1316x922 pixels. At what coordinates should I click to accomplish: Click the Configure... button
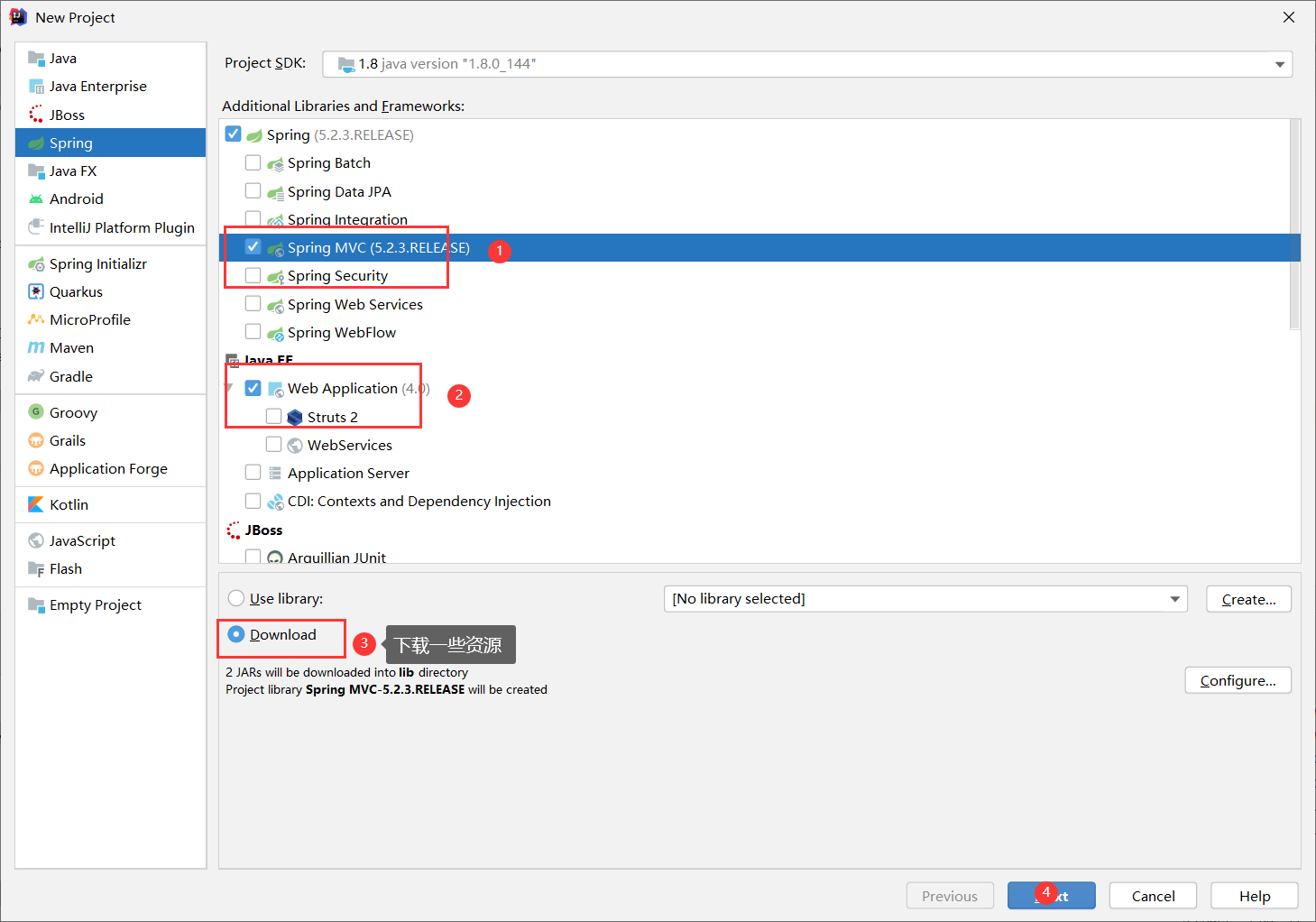click(x=1238, y=680)
